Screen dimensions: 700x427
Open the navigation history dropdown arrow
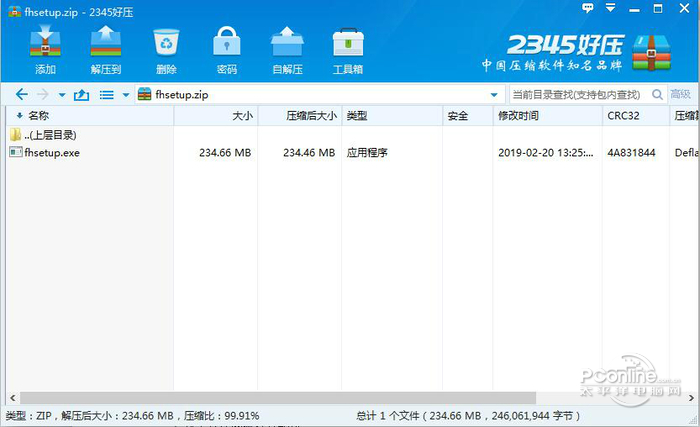click(x=62, y=95)
